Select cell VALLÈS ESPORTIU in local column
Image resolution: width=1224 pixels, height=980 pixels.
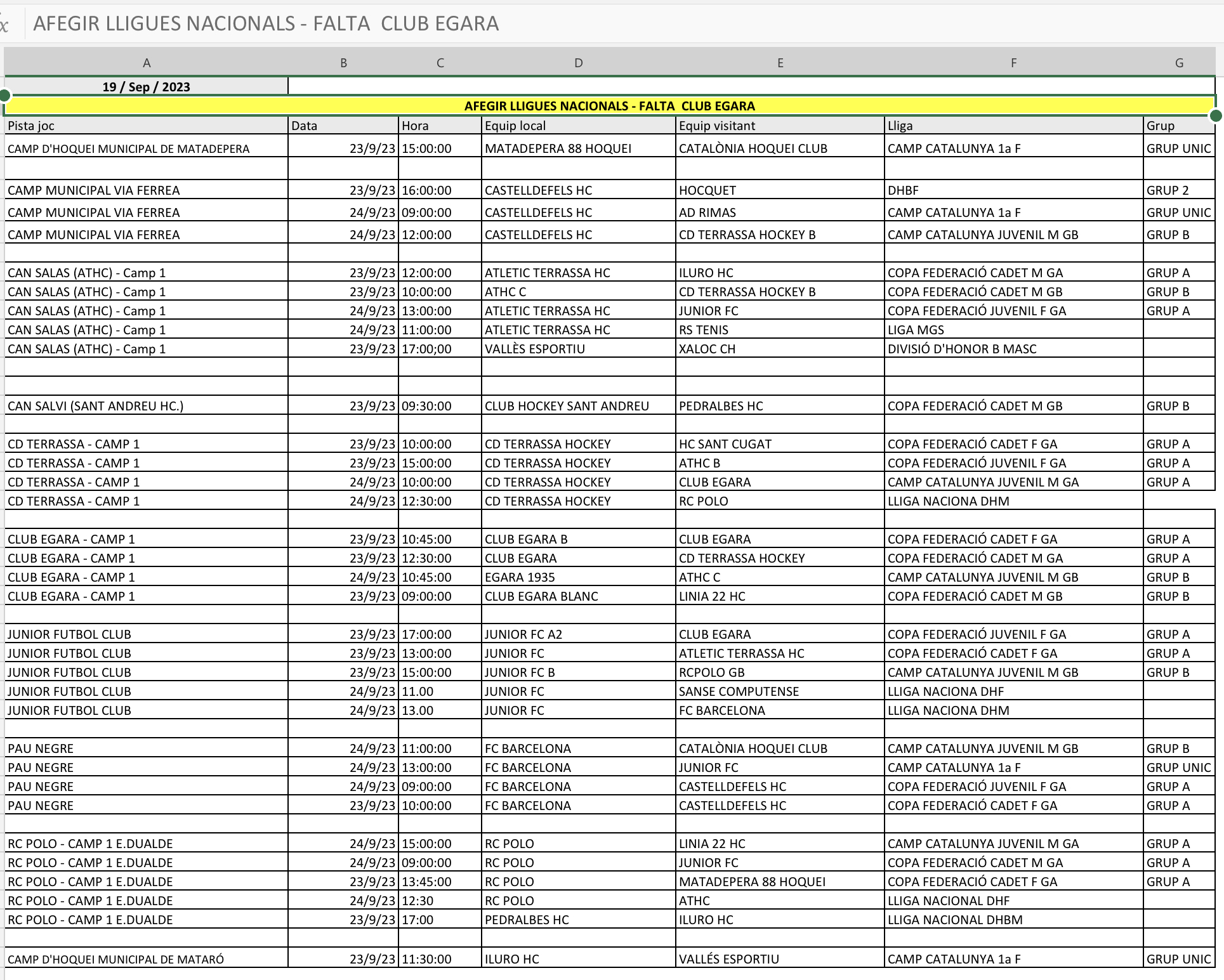tap(579, 349)
